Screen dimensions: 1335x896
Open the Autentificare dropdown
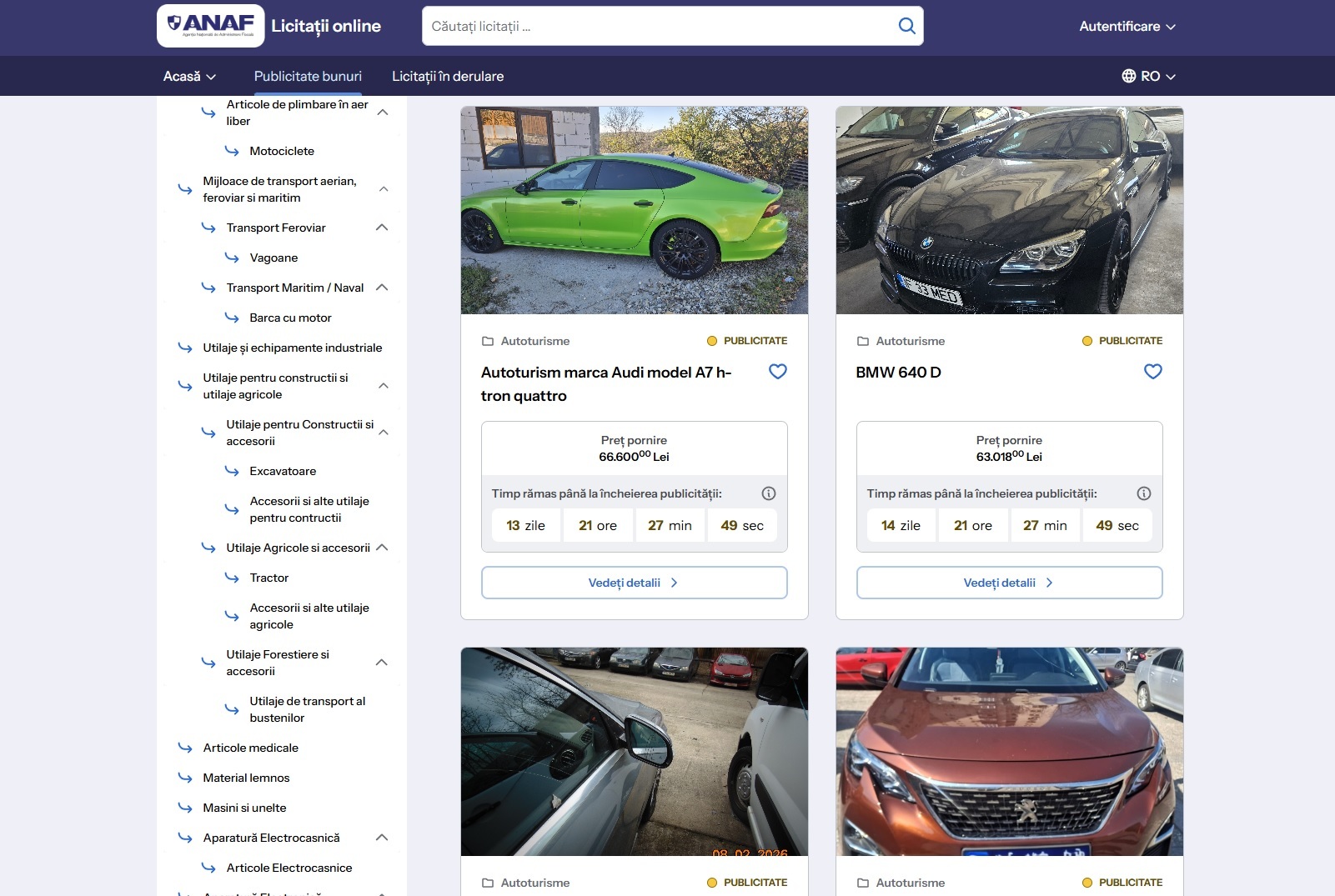(x=1127, y=26)
